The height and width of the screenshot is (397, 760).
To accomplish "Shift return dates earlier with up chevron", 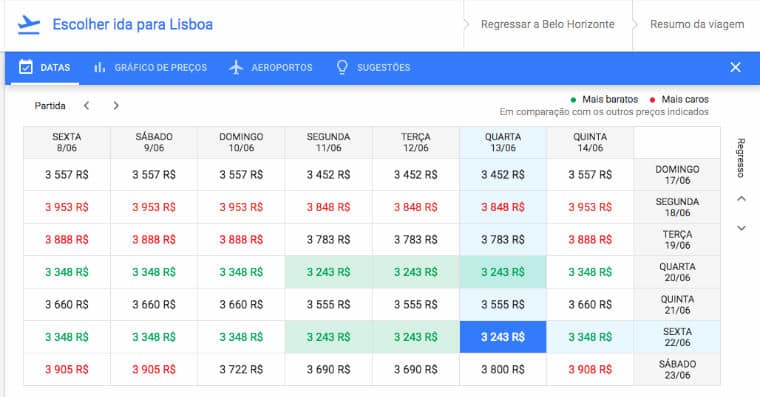I will [x=742, y=199].
